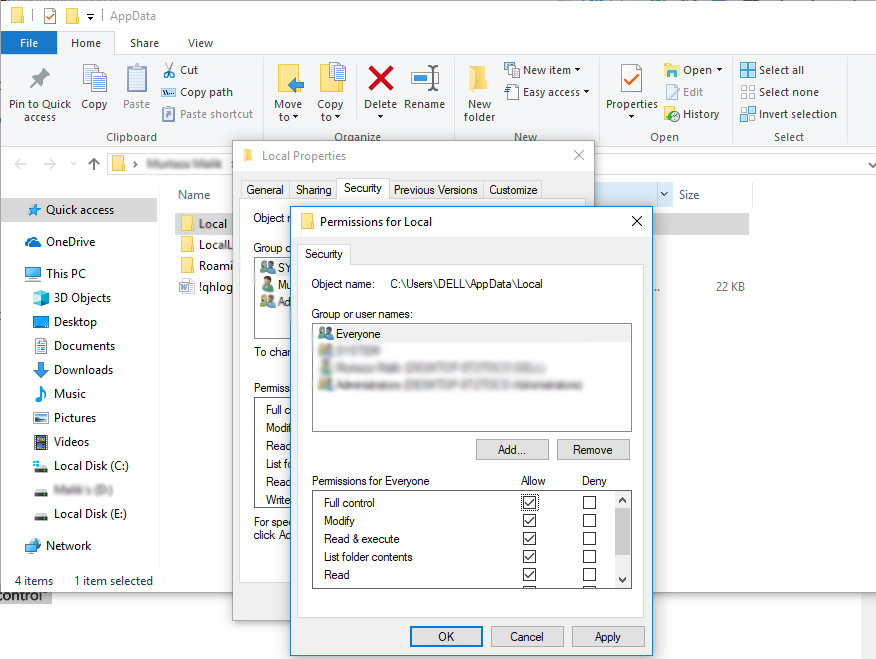Toggle Allow checkbox for Modify
876x659 pixels.
tap(530, 520)
